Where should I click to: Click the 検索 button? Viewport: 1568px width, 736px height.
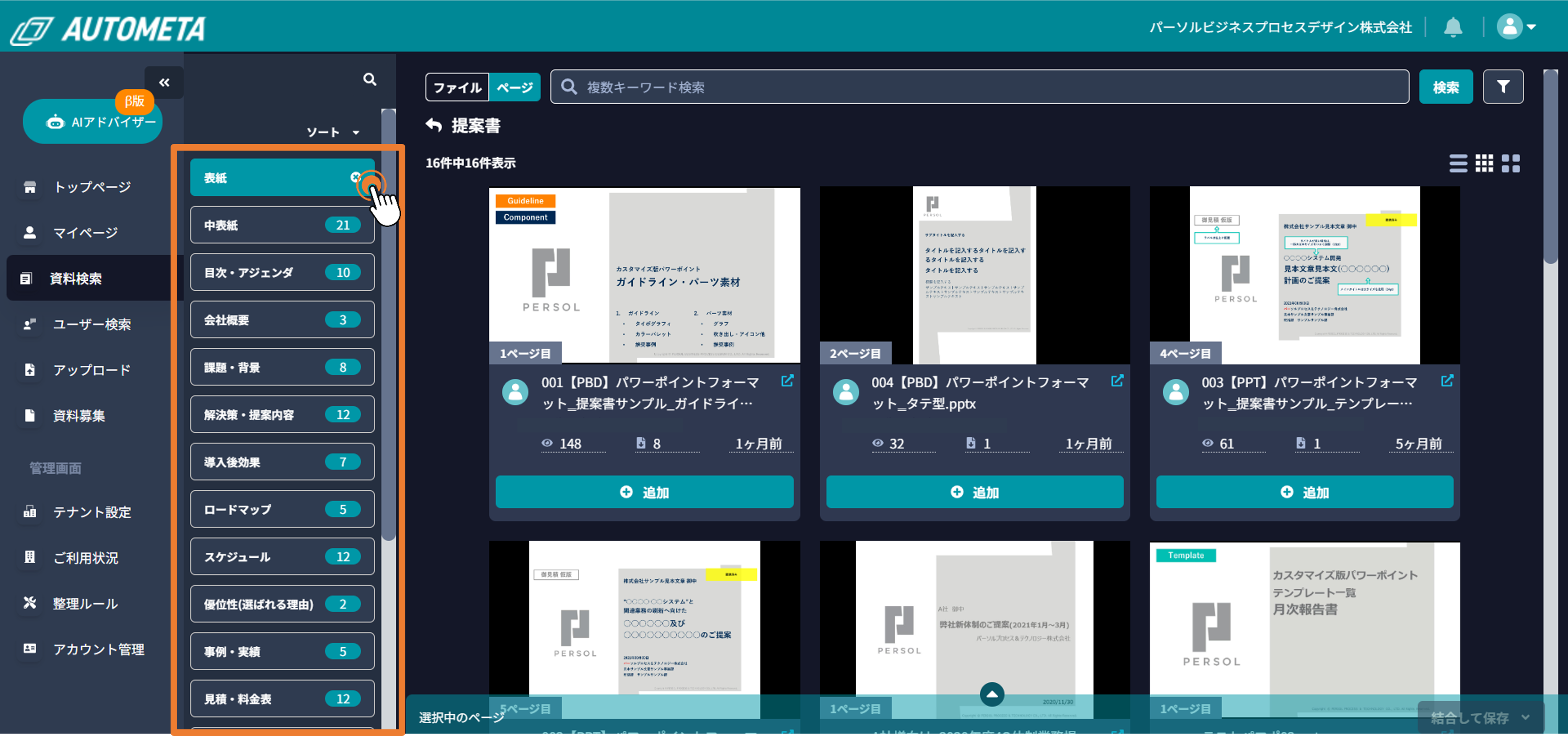[x=1446, y=87]
